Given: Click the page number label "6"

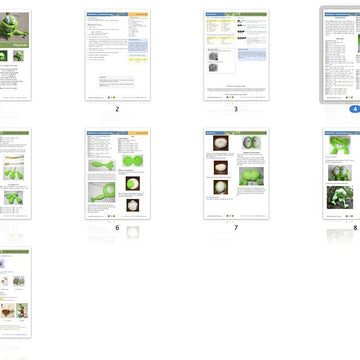Looking at the screenshot, I should click(x=117, y=228).
